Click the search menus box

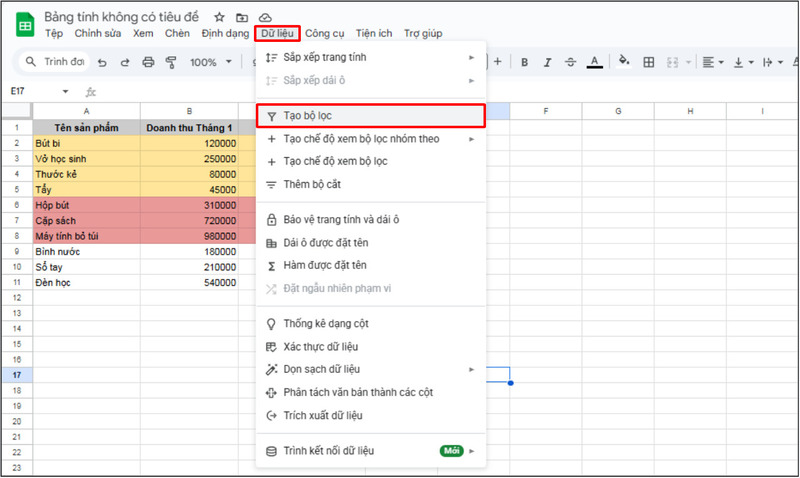click(x=55, y=62)
